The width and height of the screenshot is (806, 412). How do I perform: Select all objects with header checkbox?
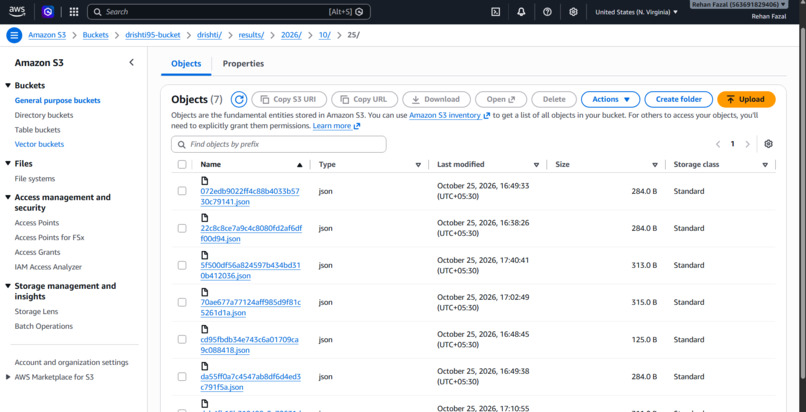[x=182, y=164]
